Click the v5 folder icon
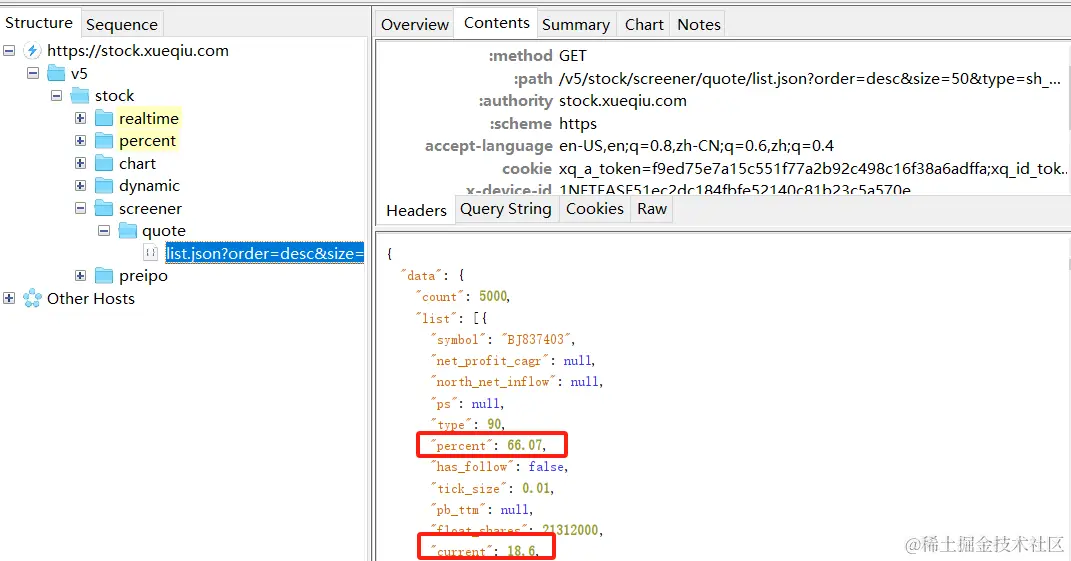Image resolution: width=1071 pixels, height=561 pixels. 56,73
